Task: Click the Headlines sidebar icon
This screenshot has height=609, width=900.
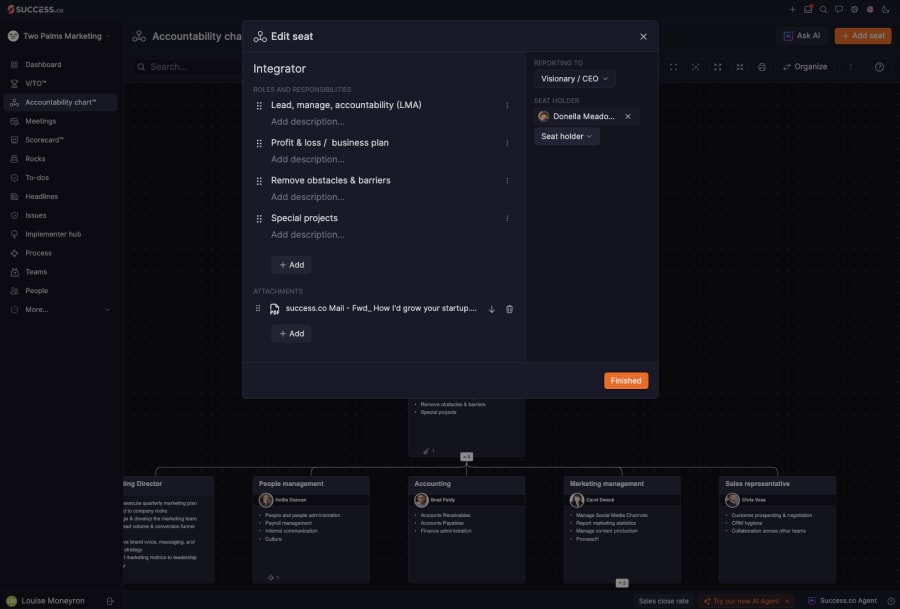Action: click(x=14, y=196)
